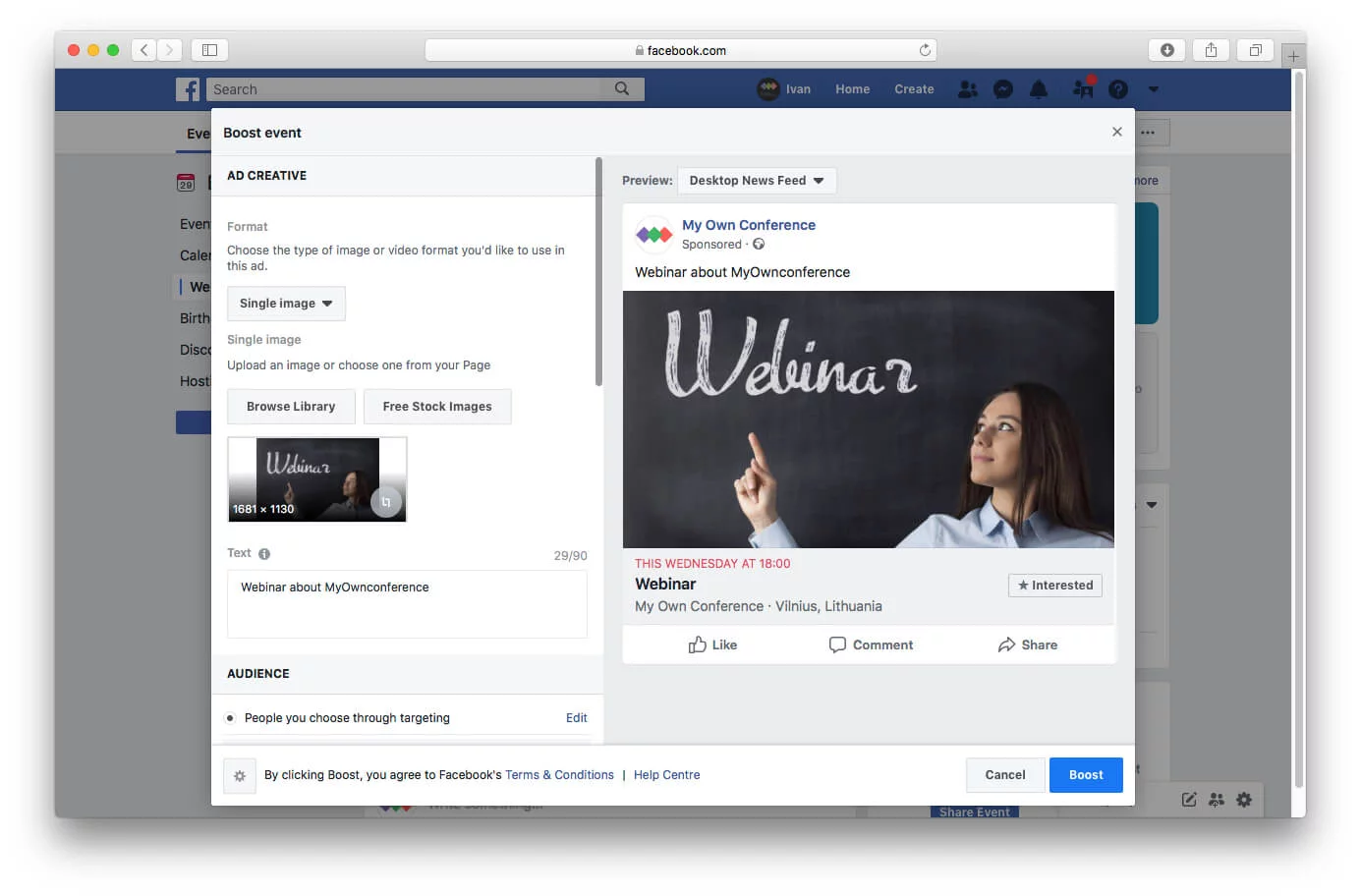Image resolution: width=1361 pixels, height=896 pixels.
Task: Go to Home in the navigation bar
Action: [851, 88]
